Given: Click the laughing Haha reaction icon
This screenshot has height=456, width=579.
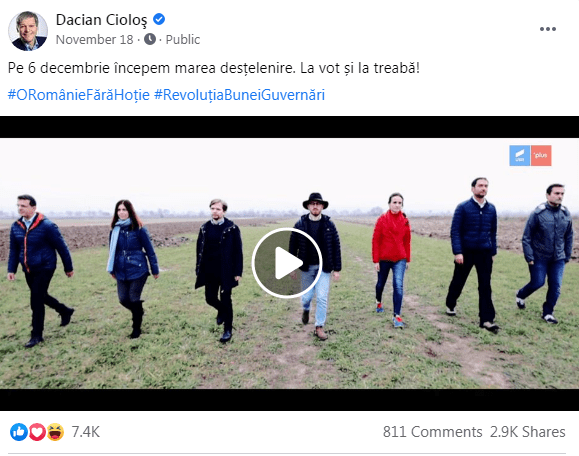Looking at the screenshot, I should 55,432.
